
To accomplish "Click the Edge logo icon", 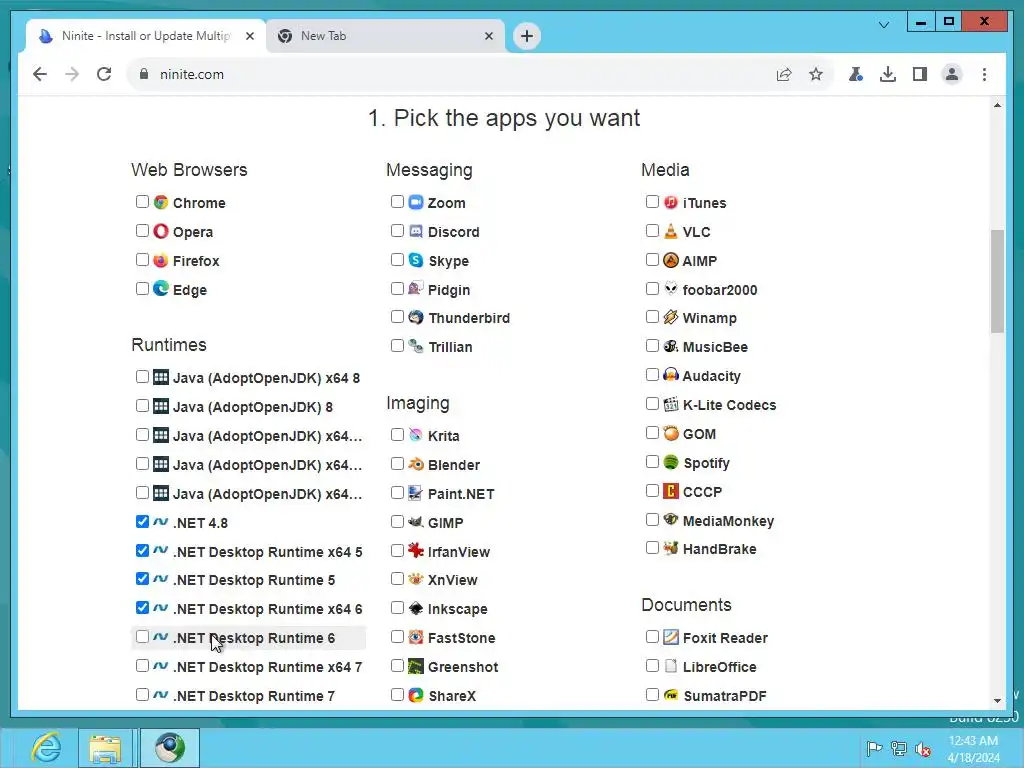I will [161, 289].
